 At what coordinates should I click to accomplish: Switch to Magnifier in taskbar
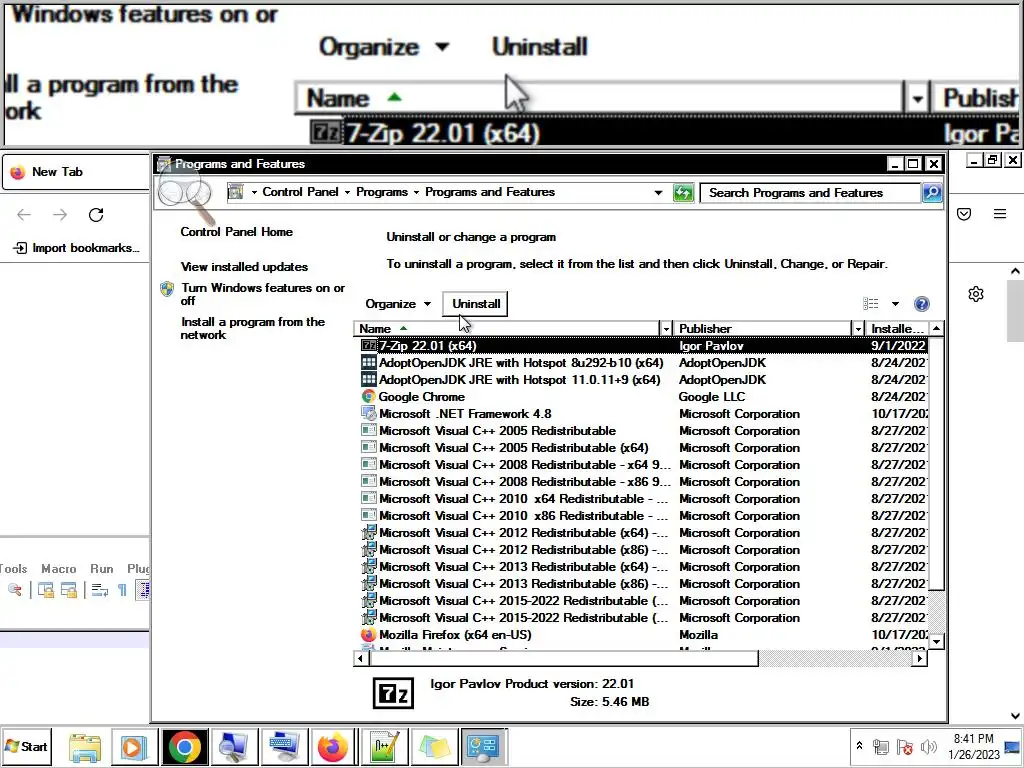pyautogui.click(x=233, y=747)
